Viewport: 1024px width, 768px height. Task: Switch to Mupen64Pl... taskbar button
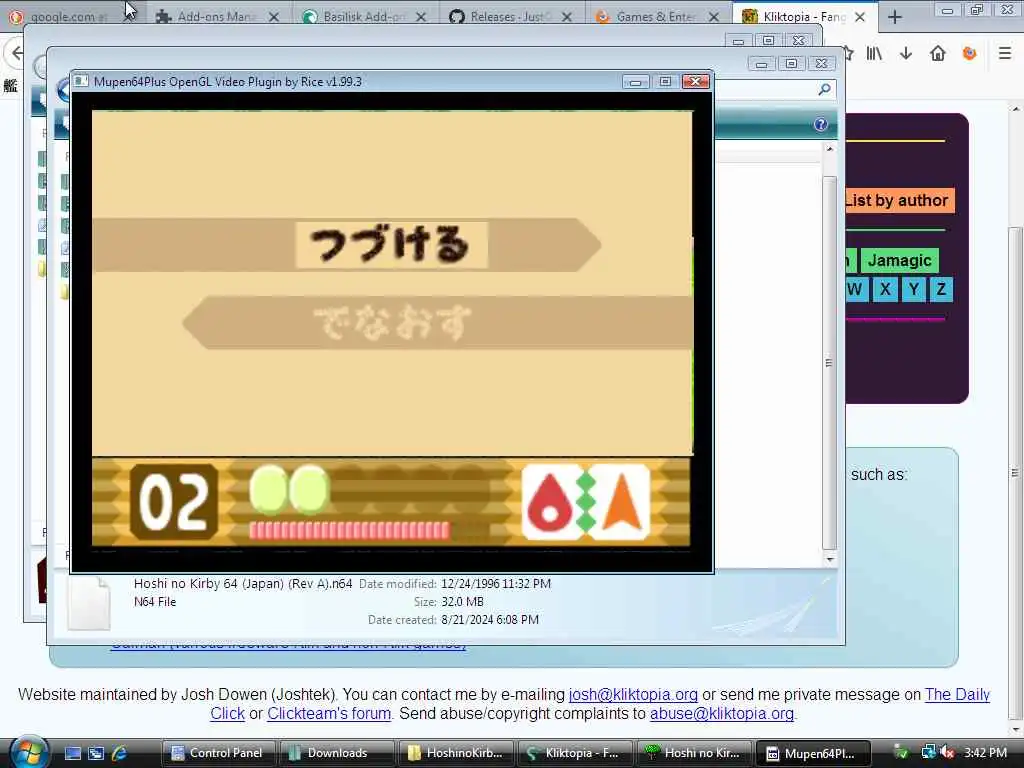(x=812, y=753)
